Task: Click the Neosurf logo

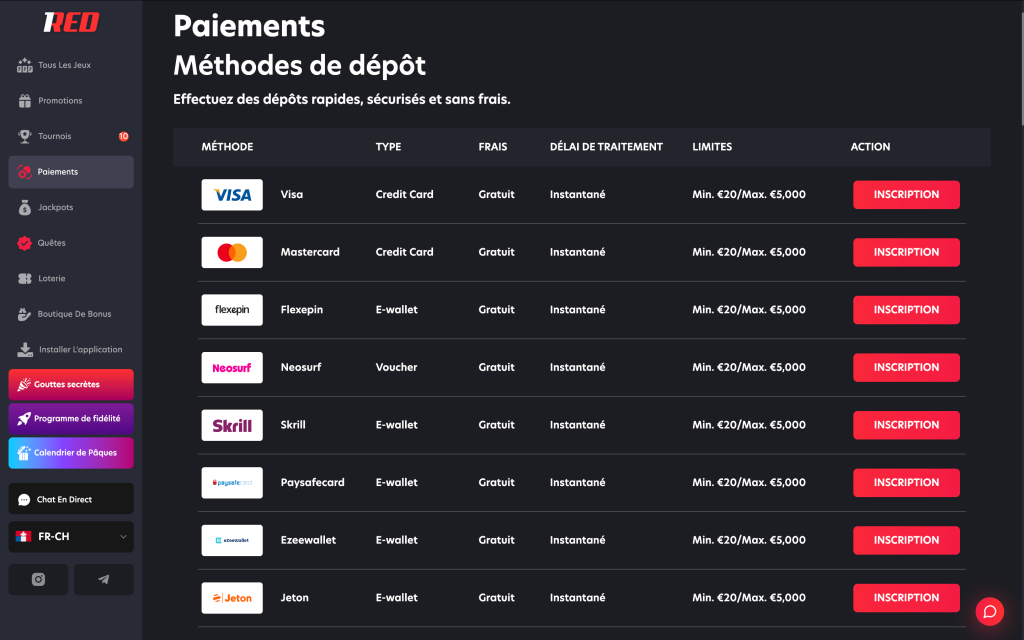Action: click(232, 367)
